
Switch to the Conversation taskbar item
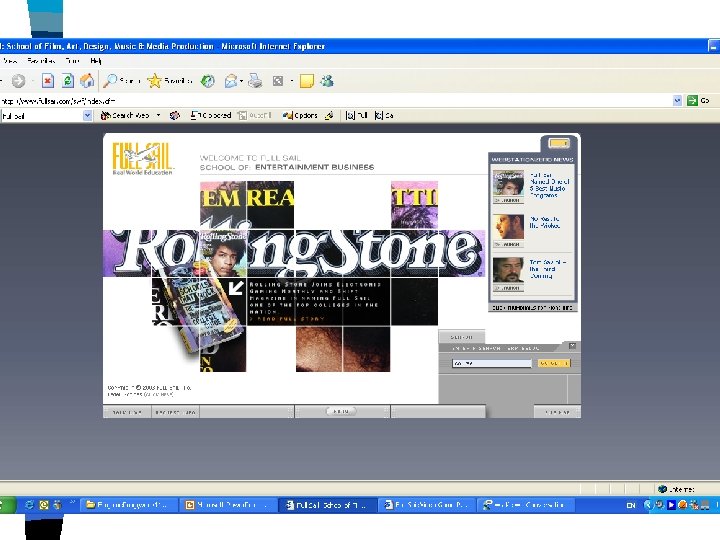525,505
